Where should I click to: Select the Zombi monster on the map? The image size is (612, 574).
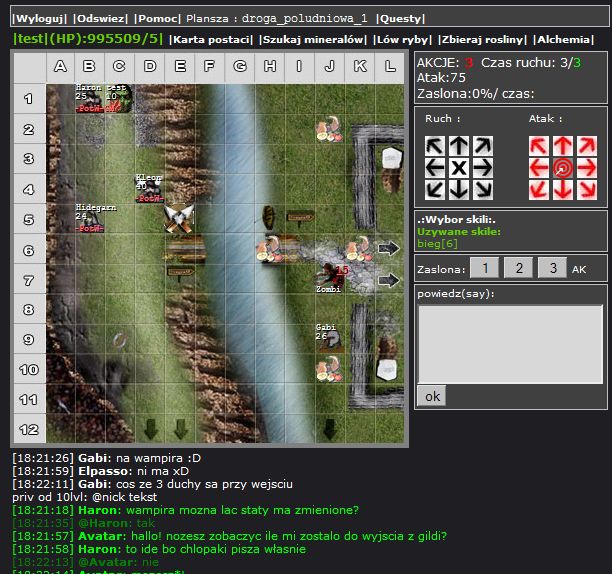(329, 279)
